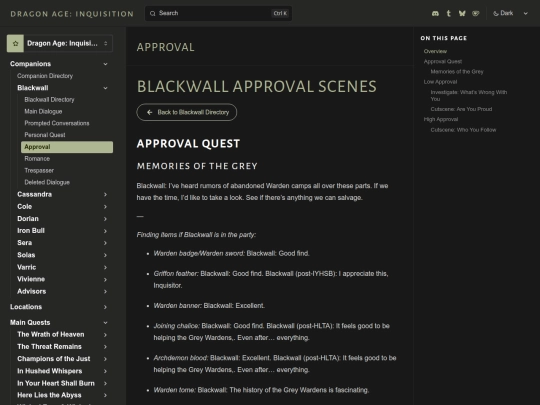The image size is (540, 405).
Task: Click the Approval Quest heading
Action: pyautogui.click(x=188, y=144)
